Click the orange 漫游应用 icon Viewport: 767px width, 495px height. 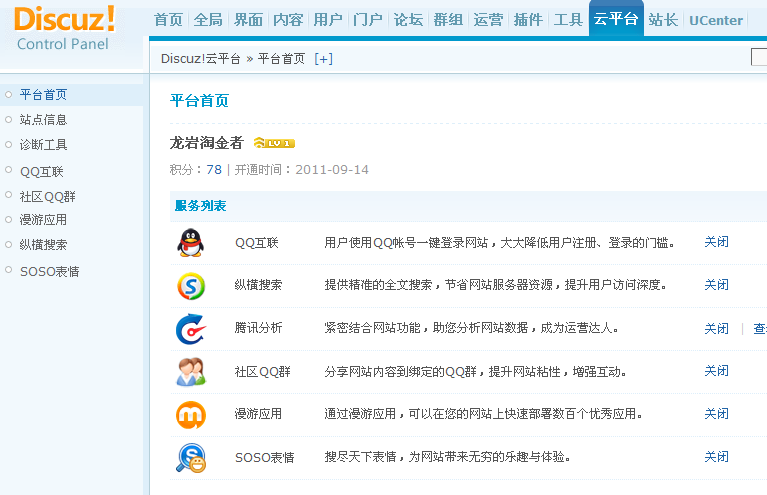click(191, 415)
